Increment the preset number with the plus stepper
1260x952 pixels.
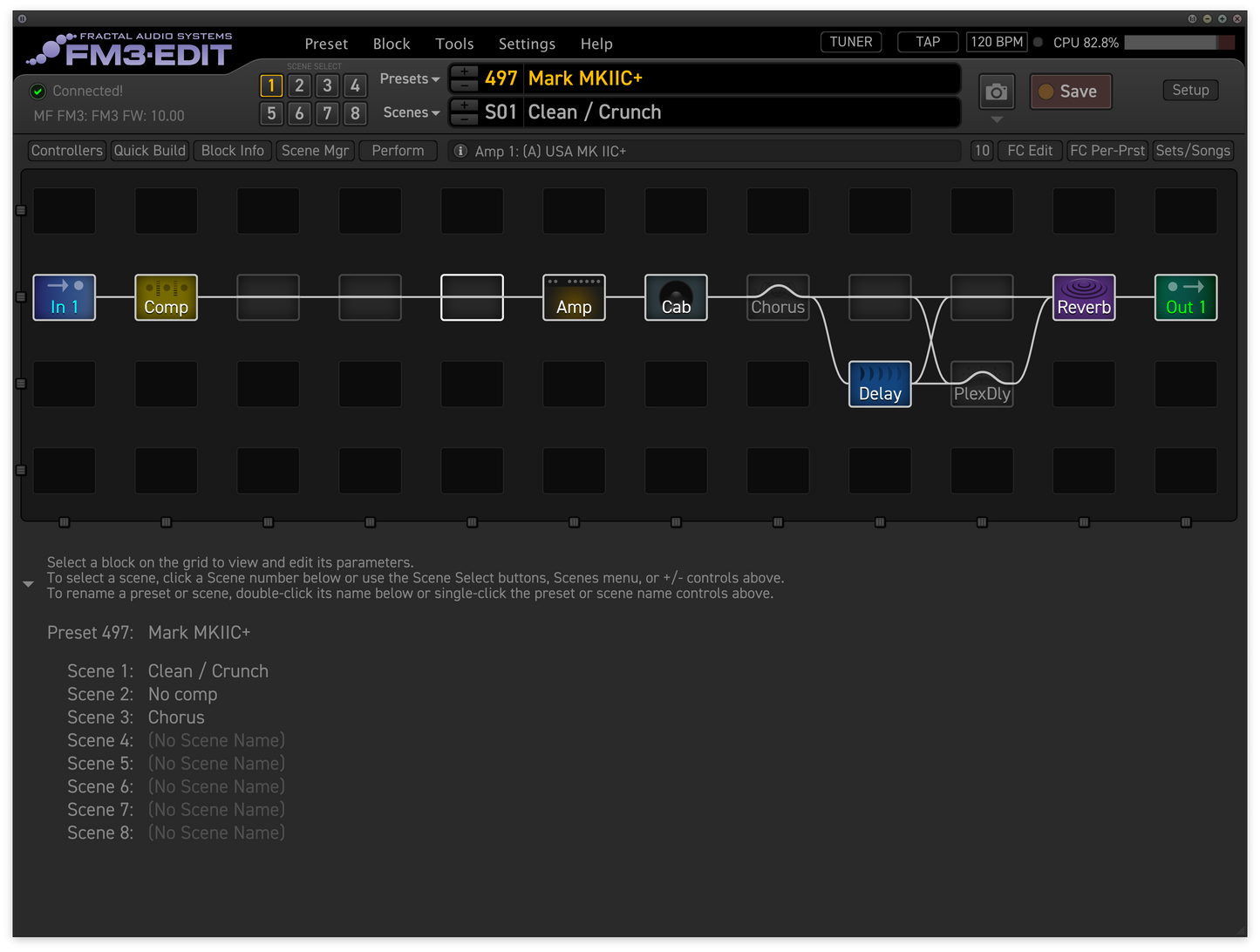[x=463, y=71]
